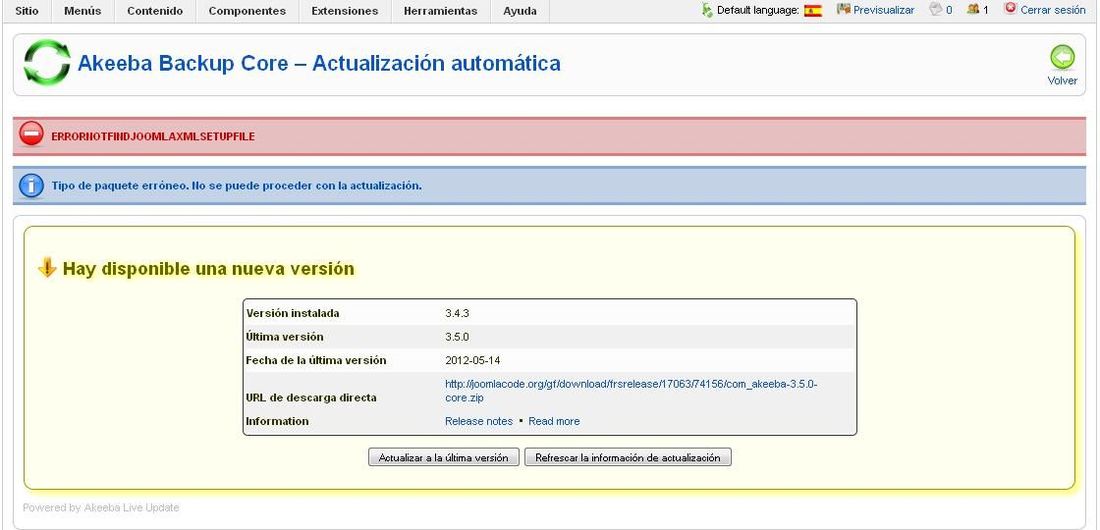Click the Previsualizar link
1100x530 pixels.
coord(884,11)
